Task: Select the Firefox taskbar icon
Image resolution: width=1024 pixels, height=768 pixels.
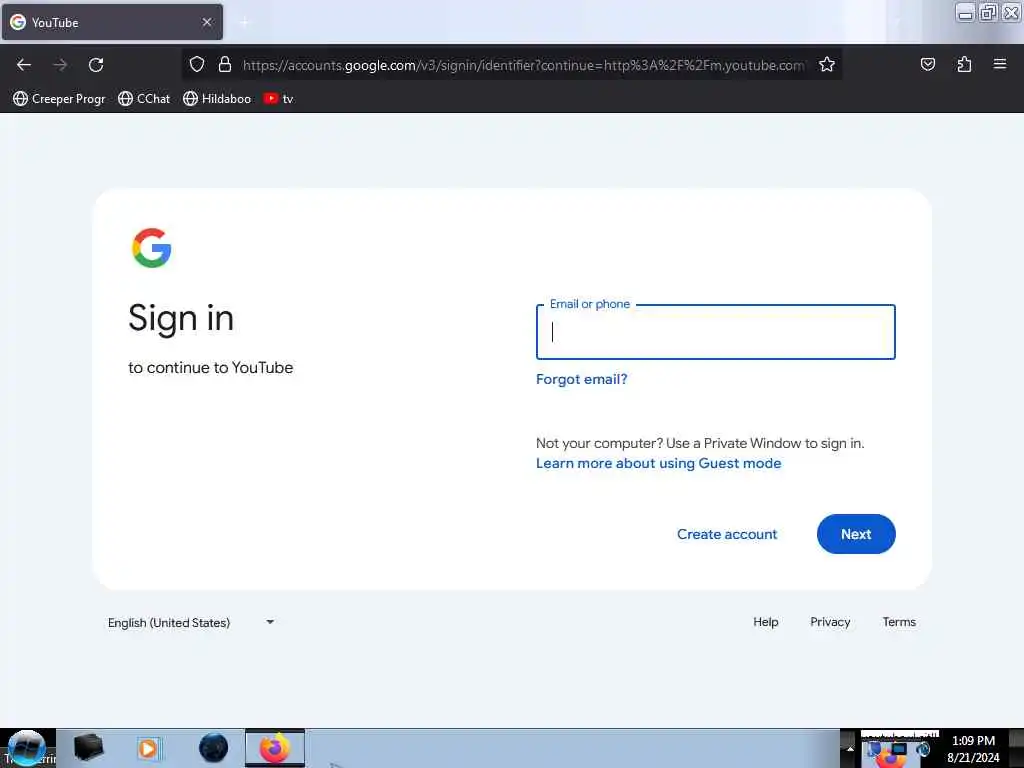Action: click(x=275, y=748)
